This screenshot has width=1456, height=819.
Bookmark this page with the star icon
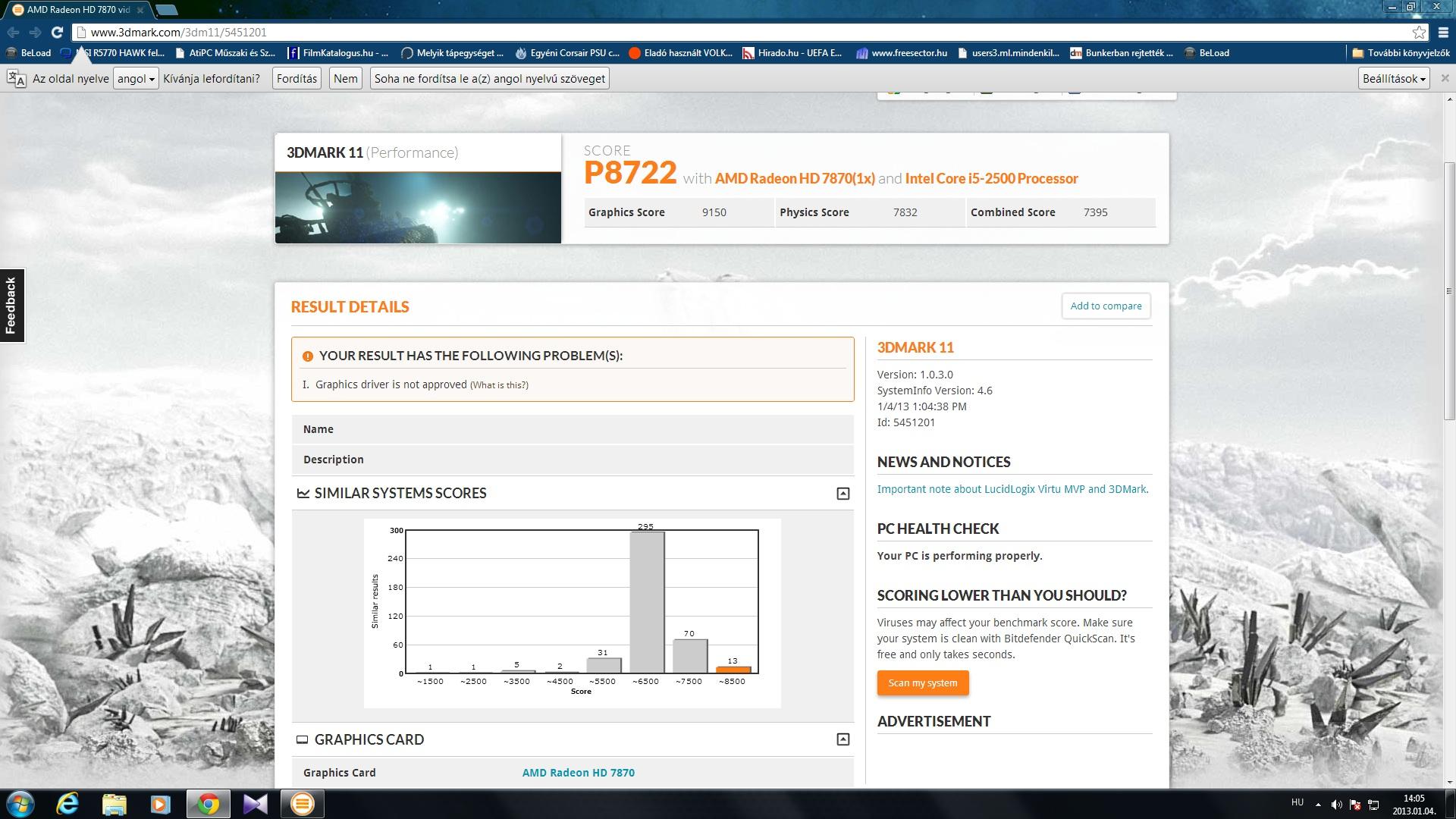1419,32
